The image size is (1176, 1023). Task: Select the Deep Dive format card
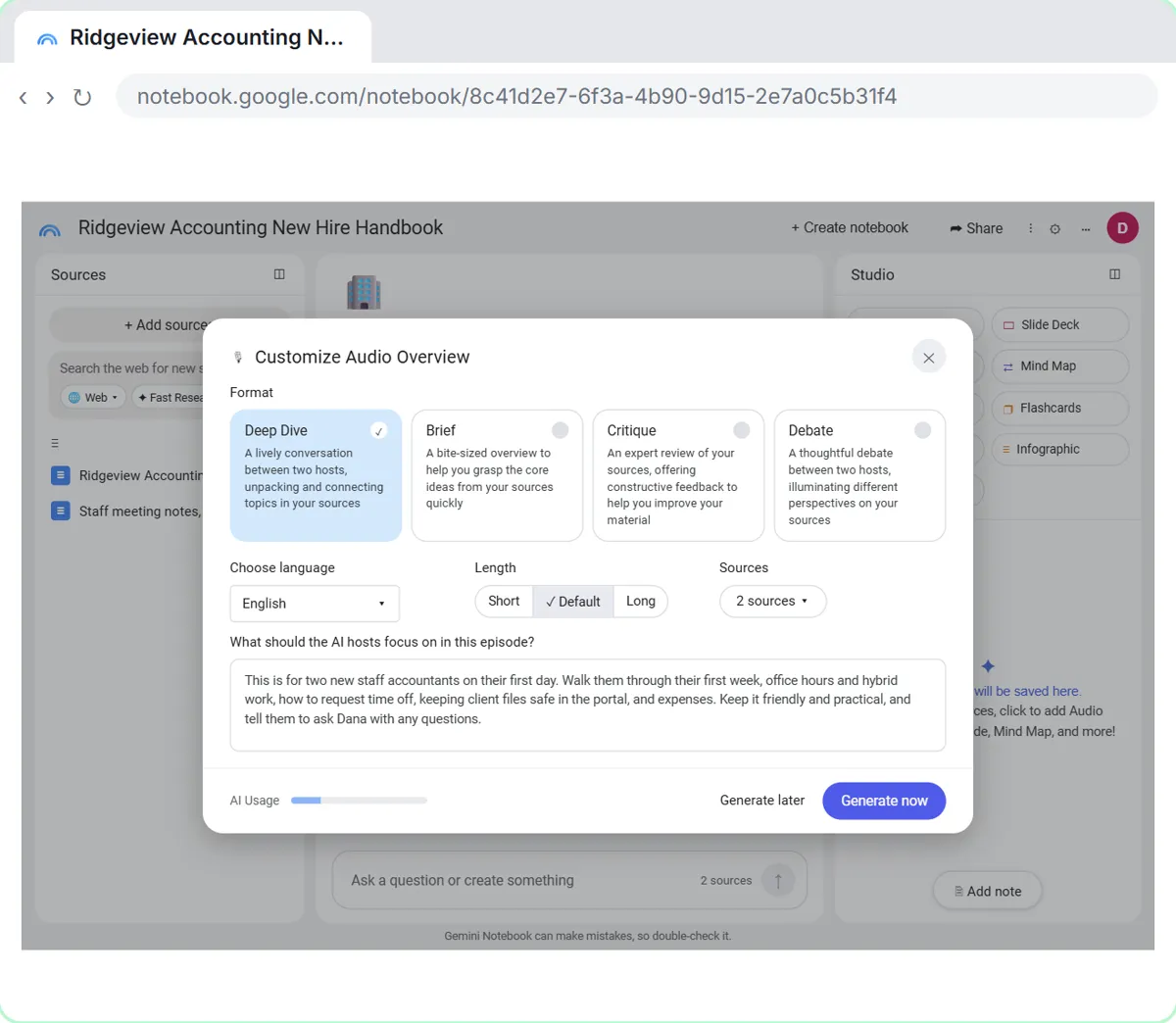pos(316,475)
